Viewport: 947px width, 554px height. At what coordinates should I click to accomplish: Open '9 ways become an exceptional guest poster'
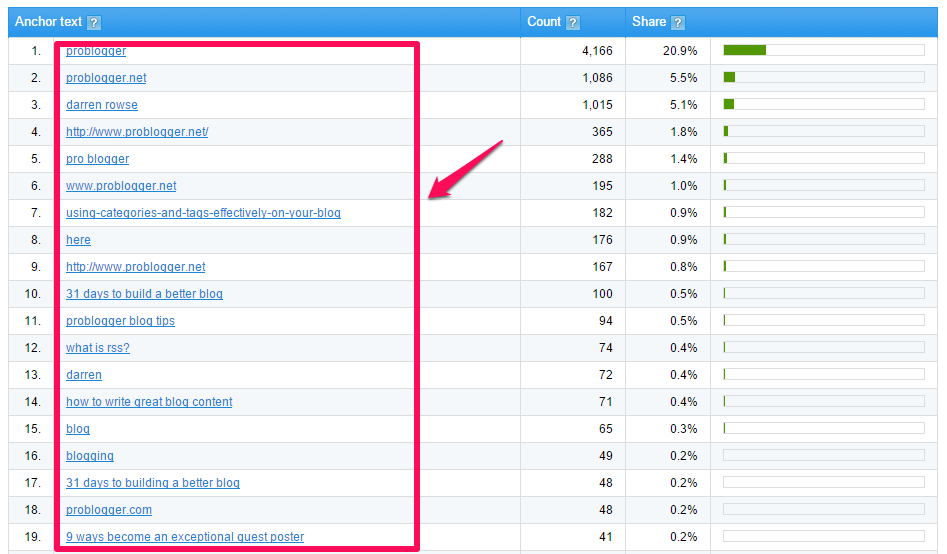pyautogui.click(x=185, y=537)
